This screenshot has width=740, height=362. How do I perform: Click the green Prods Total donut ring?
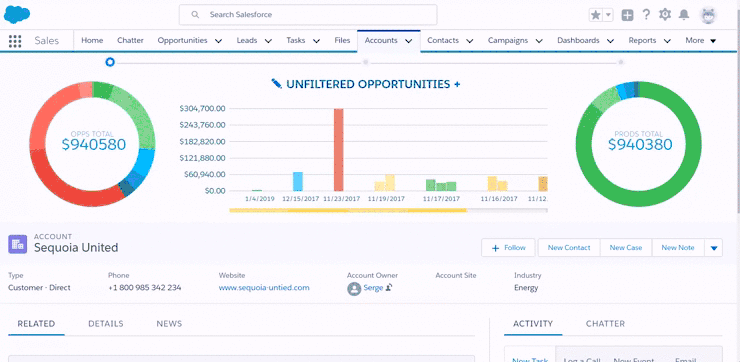(639, 199)
